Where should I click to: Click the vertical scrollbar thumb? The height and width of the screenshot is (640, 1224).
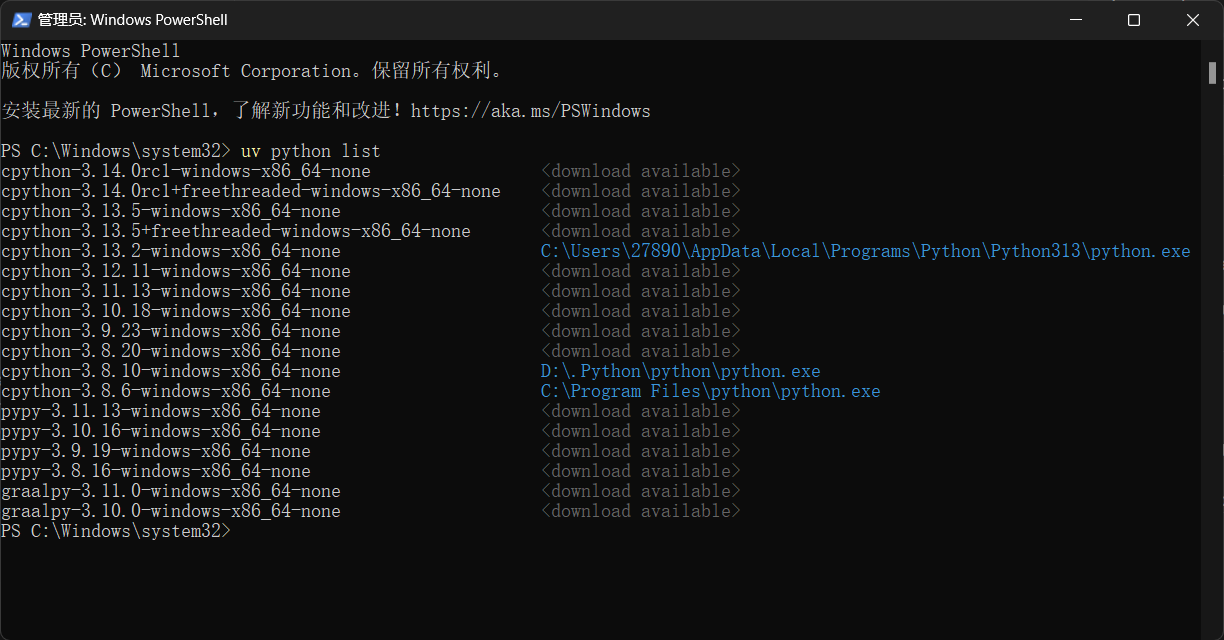(x=1212, y=72)
